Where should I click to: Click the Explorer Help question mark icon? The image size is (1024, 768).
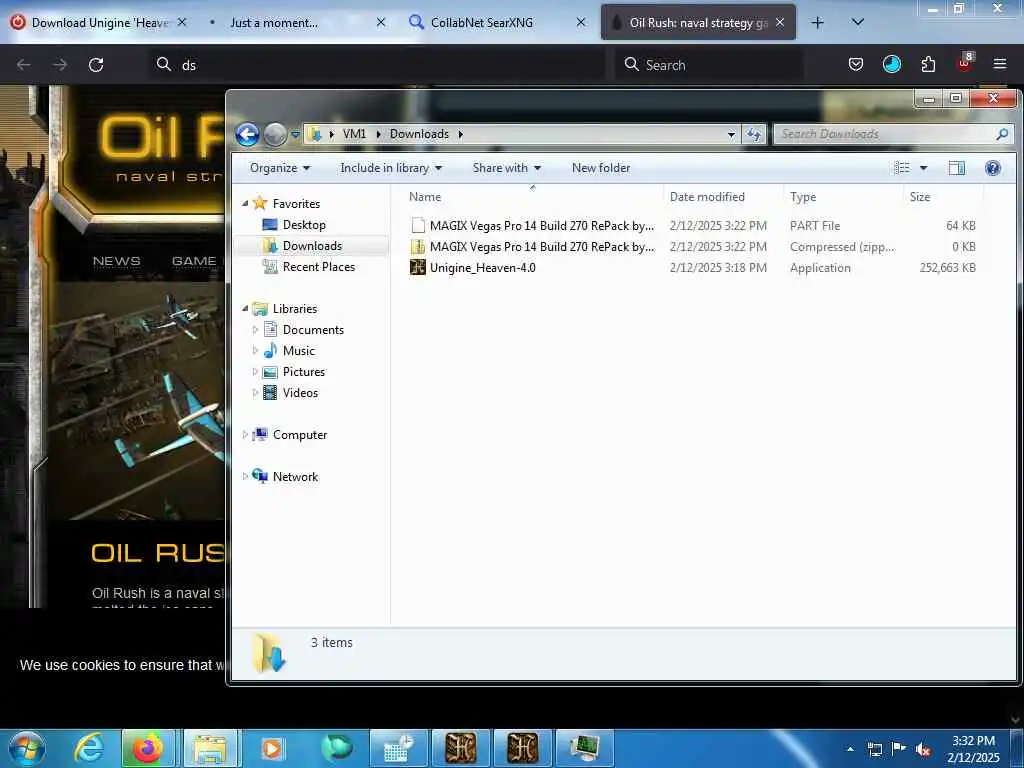[993, 168]
